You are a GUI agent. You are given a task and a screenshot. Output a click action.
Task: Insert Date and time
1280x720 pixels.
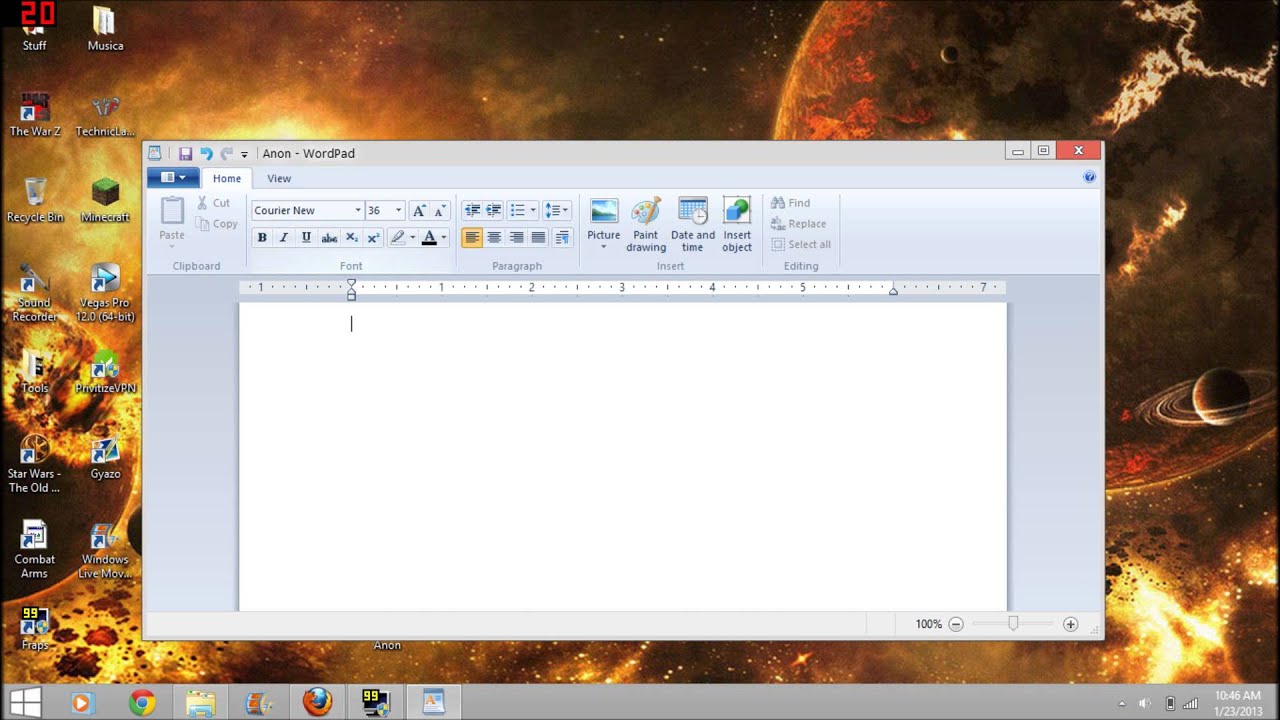[x=692, y=222]
